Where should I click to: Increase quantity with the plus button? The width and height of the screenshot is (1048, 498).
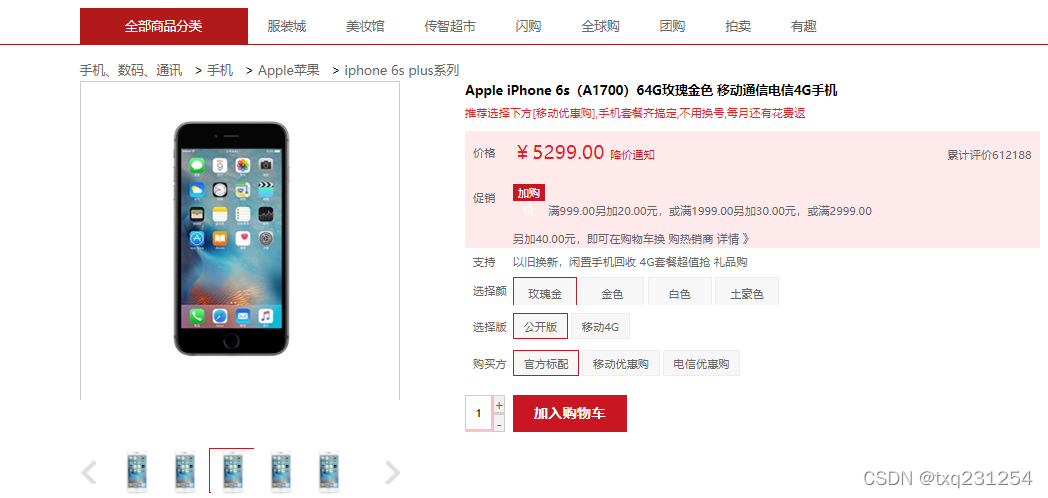coord(499,404)
